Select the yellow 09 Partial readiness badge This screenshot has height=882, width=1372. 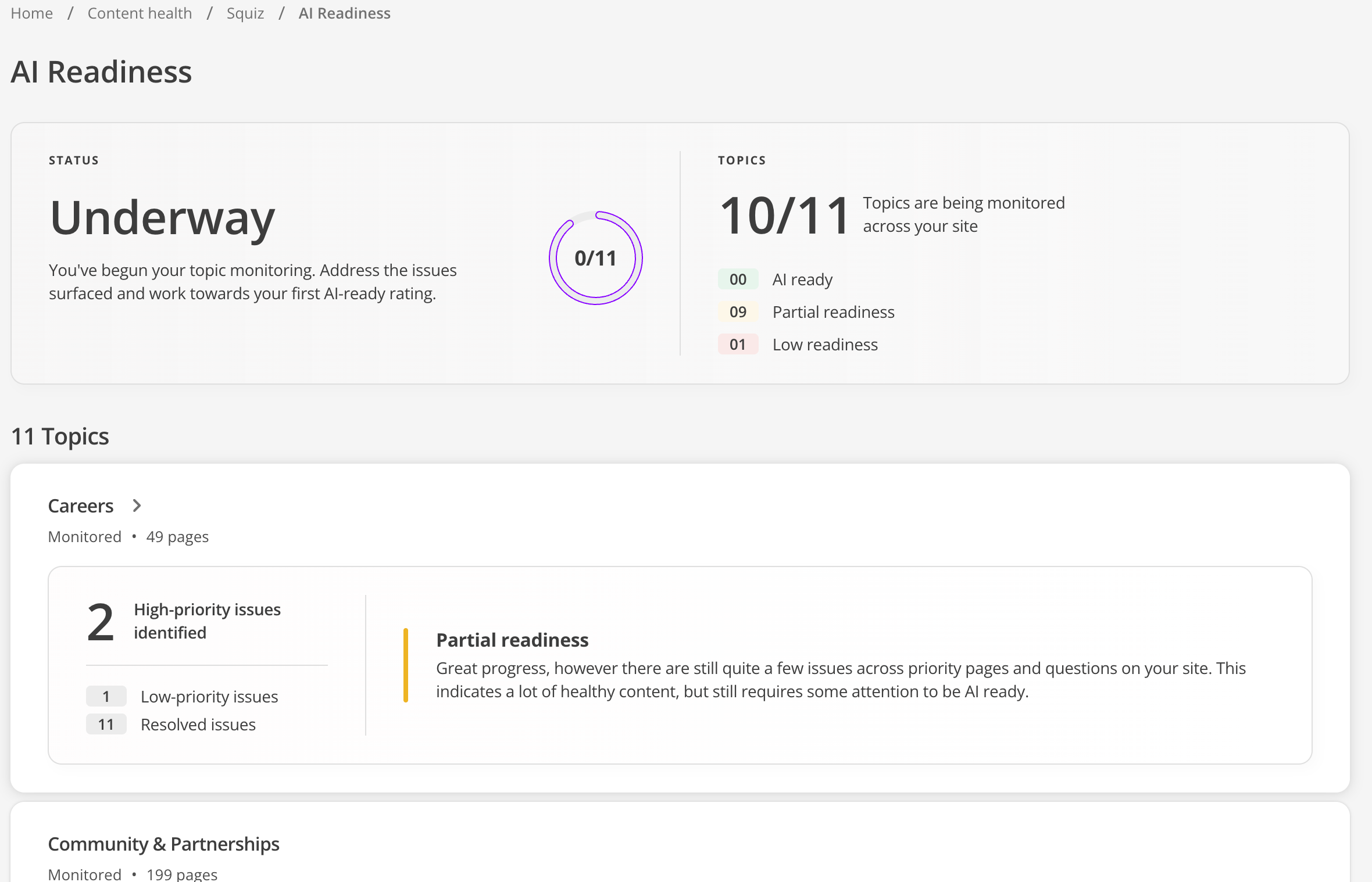(x=738, y=312)
